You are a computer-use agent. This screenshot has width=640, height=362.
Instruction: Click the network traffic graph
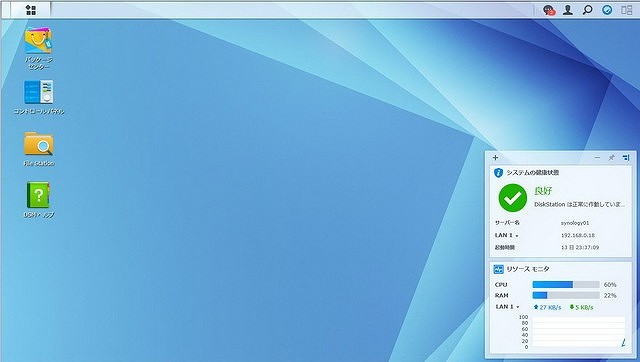[x=578, y=332]
